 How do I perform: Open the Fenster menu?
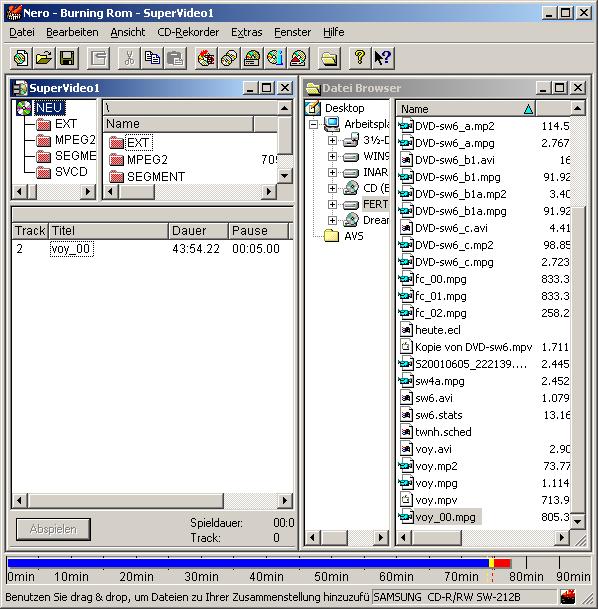pos(292,32)
